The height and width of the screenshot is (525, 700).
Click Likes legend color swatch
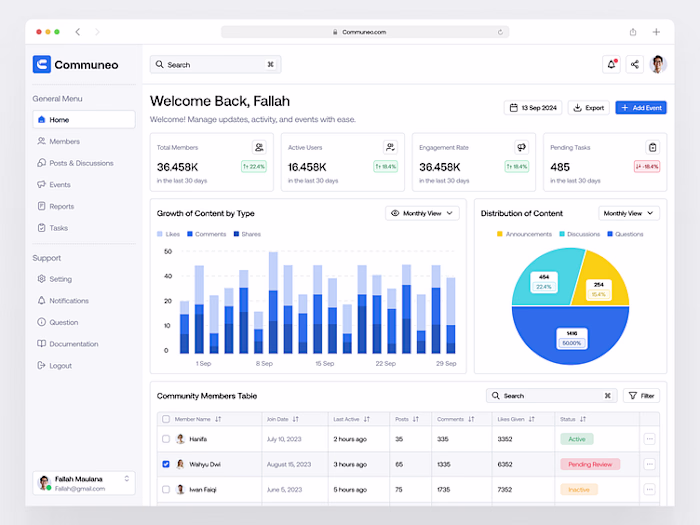(160, 234)
